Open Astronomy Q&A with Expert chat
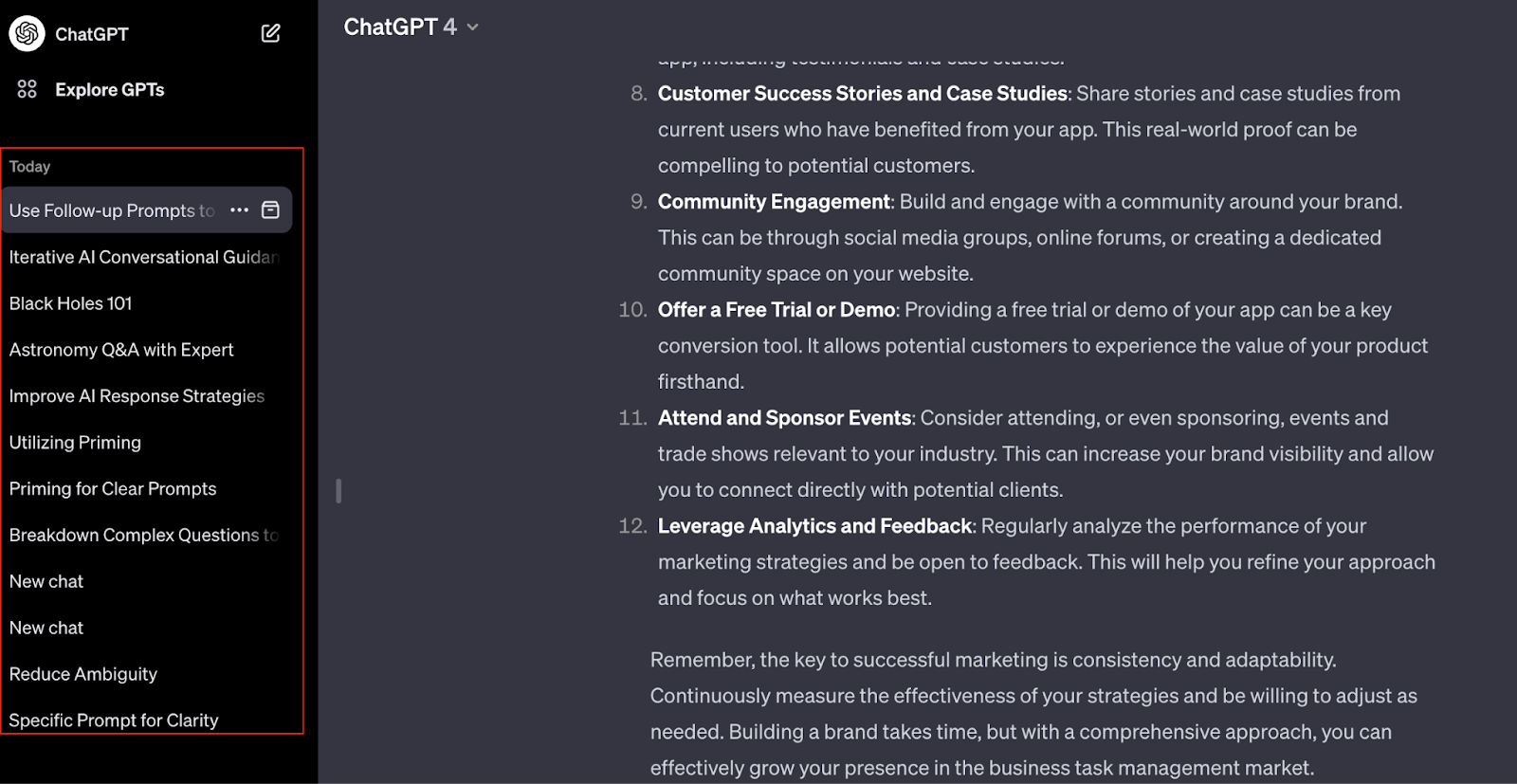This screenshot has height=784, width=1517. 146,350
